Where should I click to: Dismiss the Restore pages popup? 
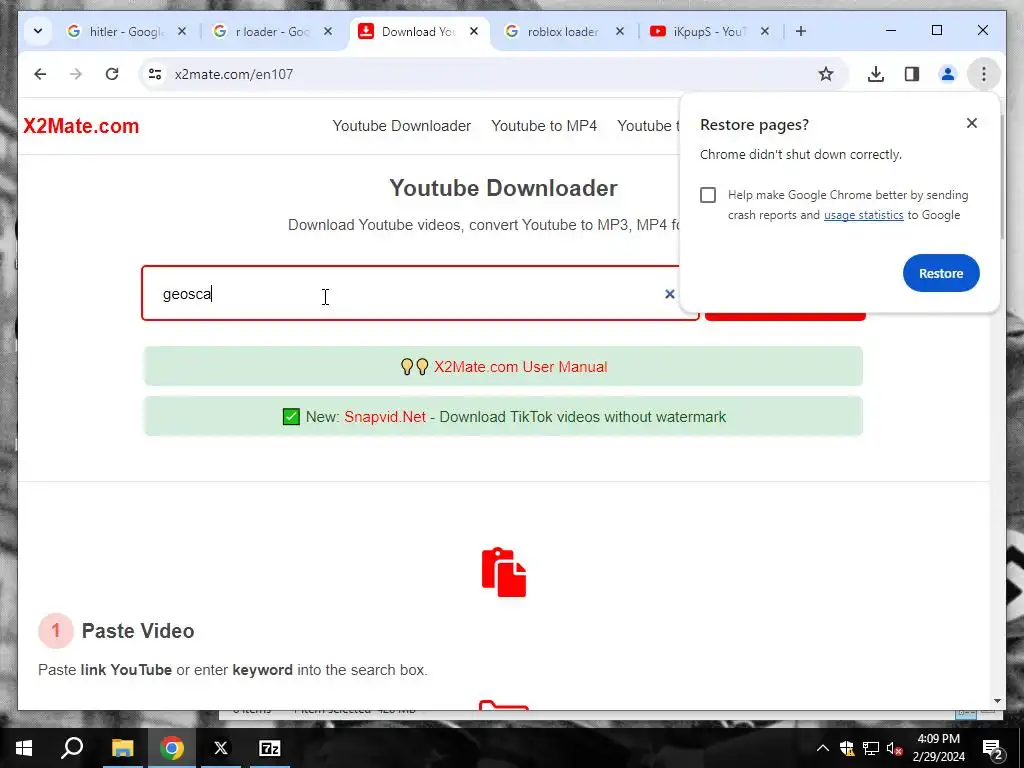(972, 123)
